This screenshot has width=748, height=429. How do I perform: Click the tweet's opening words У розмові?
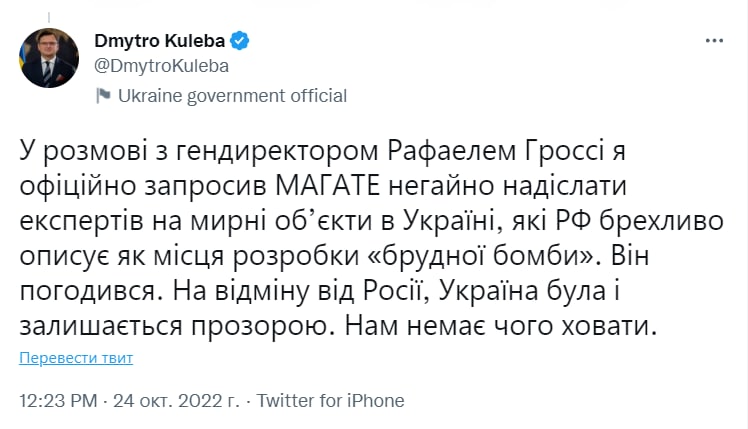[78, 152]
